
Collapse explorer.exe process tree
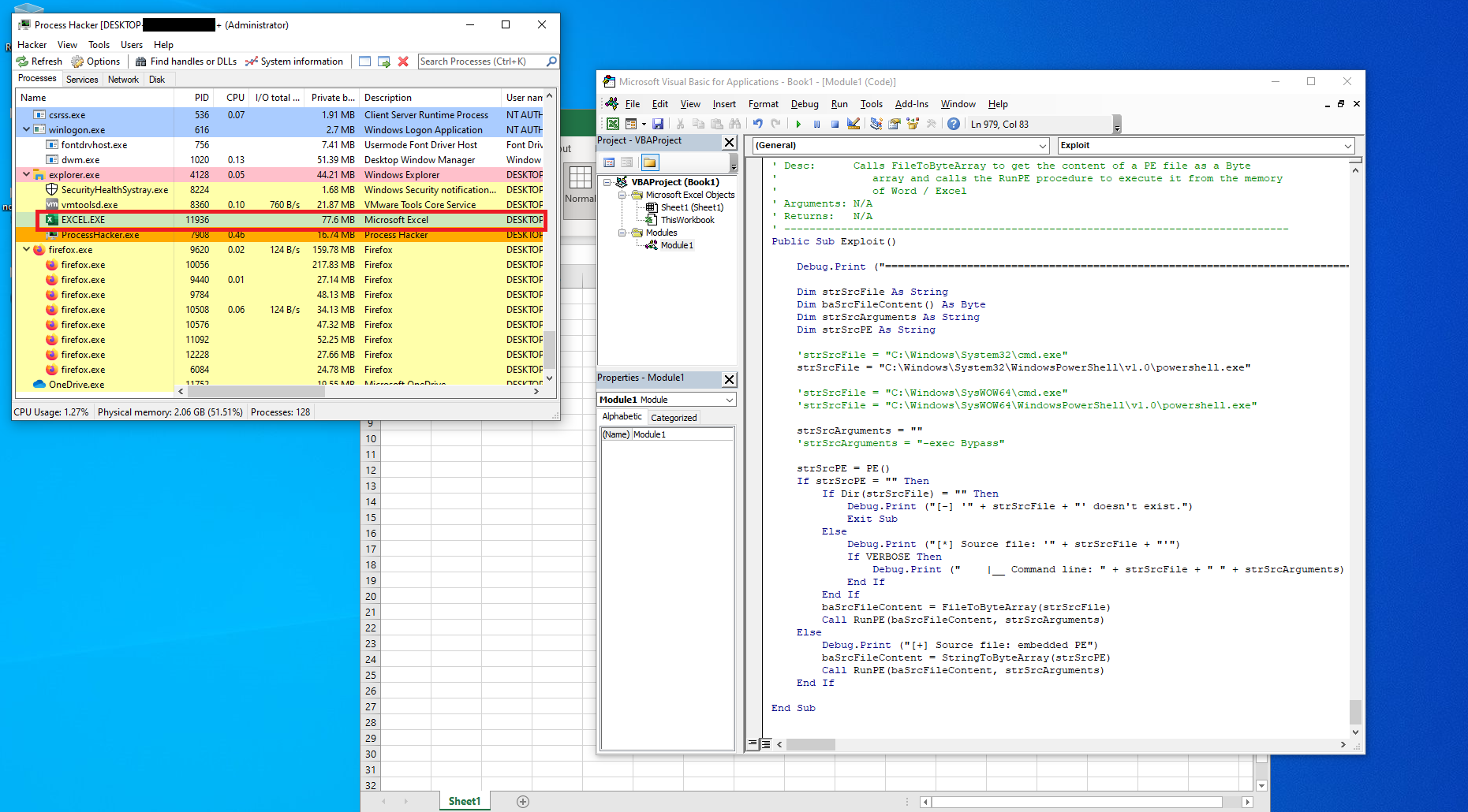coord(26,174)
